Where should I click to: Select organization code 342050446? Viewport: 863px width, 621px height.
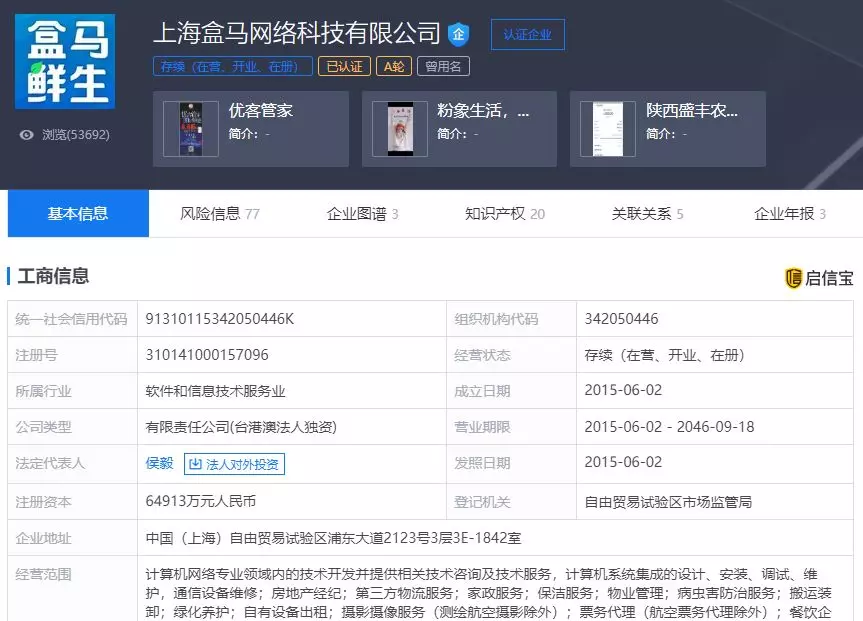621,319
